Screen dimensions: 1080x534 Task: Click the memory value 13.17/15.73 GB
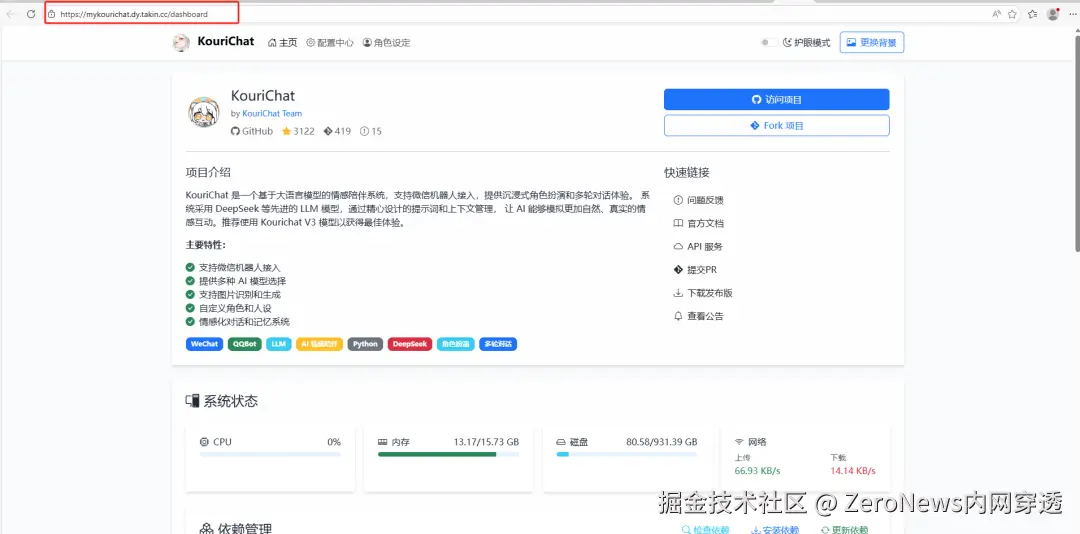tap(486, 442)
